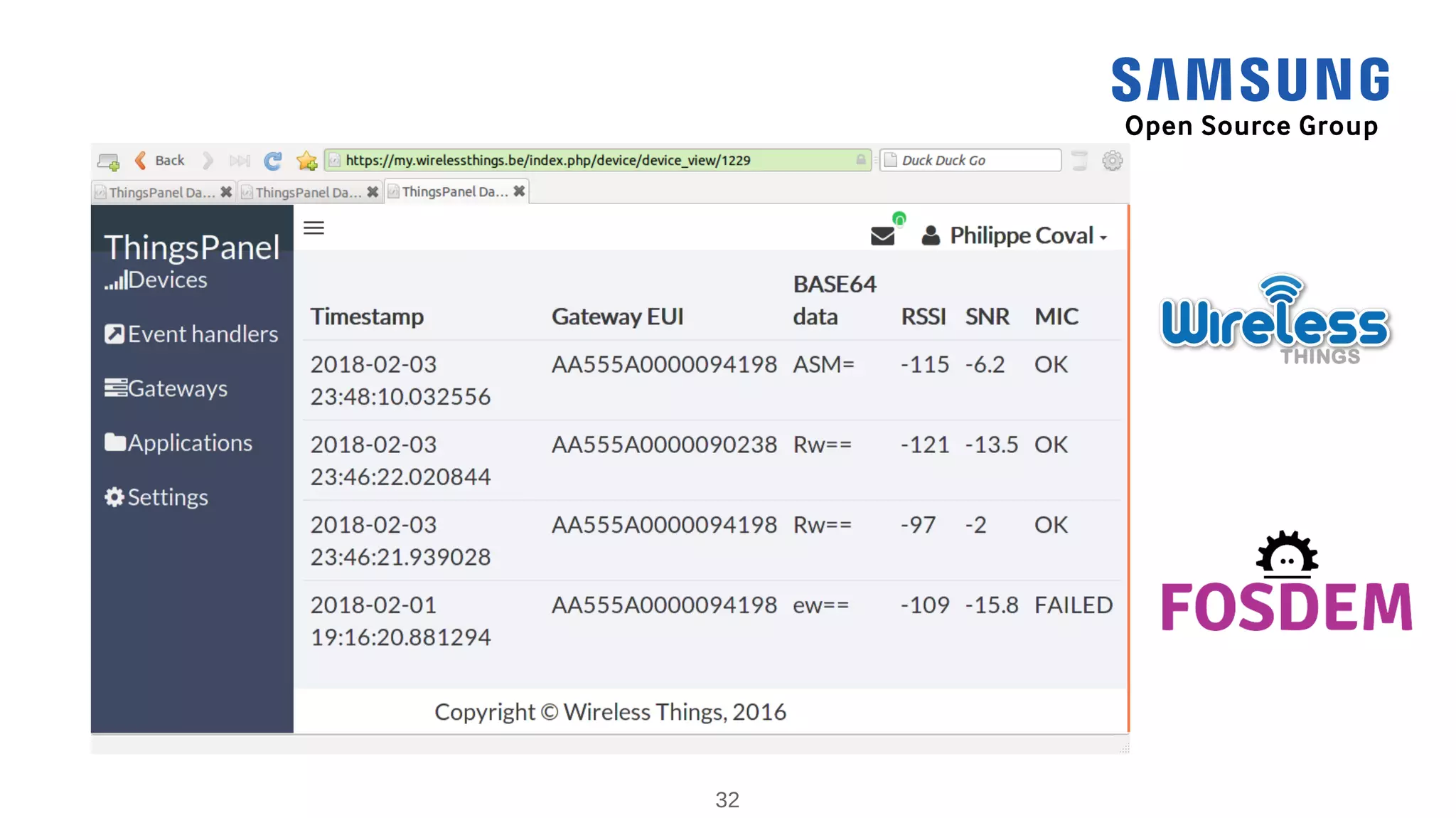Open the envelope messages icon
This screenshot has width=1456, height=818.
click(882, 235)
